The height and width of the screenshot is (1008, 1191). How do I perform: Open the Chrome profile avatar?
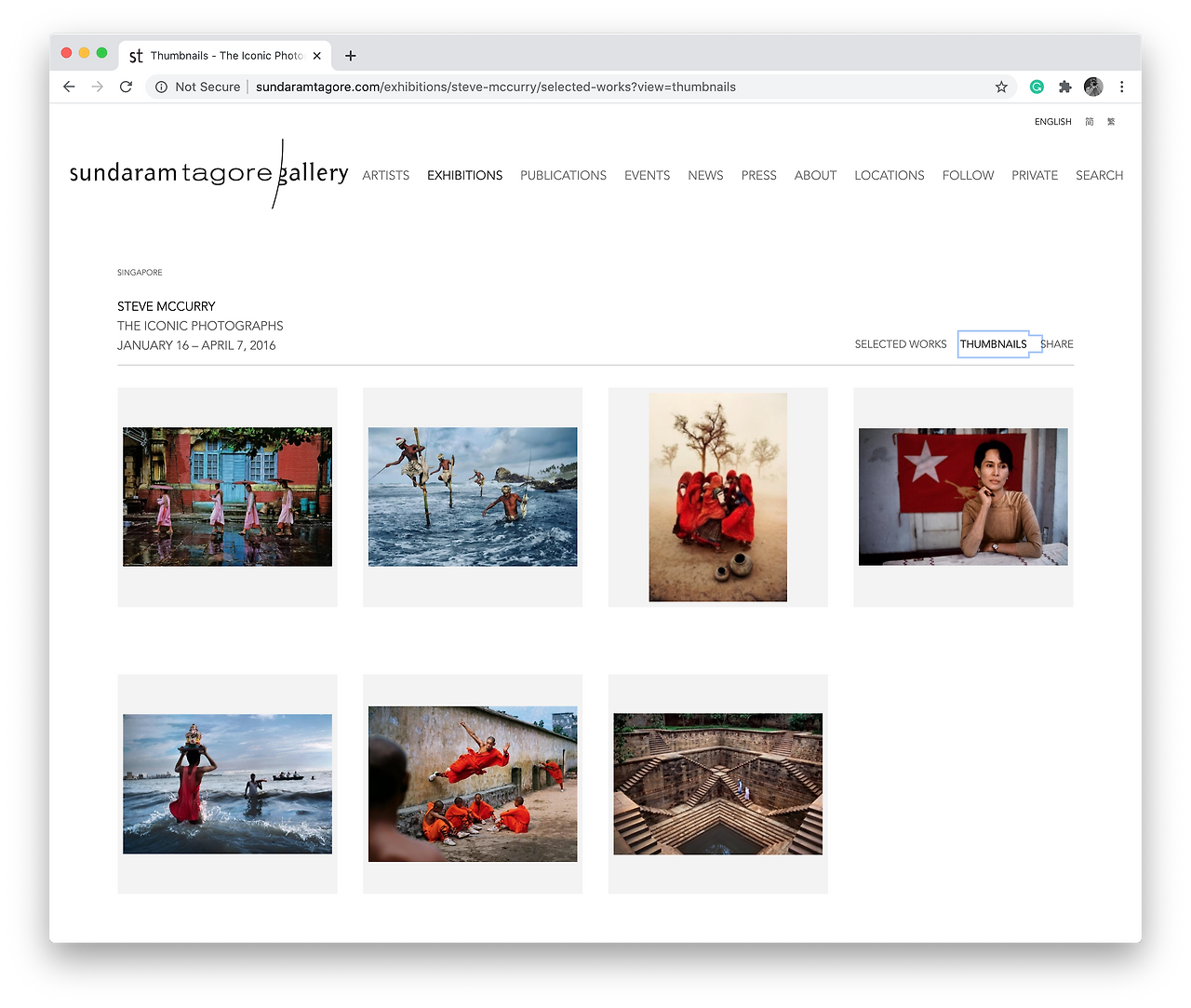pos(1093,87)
